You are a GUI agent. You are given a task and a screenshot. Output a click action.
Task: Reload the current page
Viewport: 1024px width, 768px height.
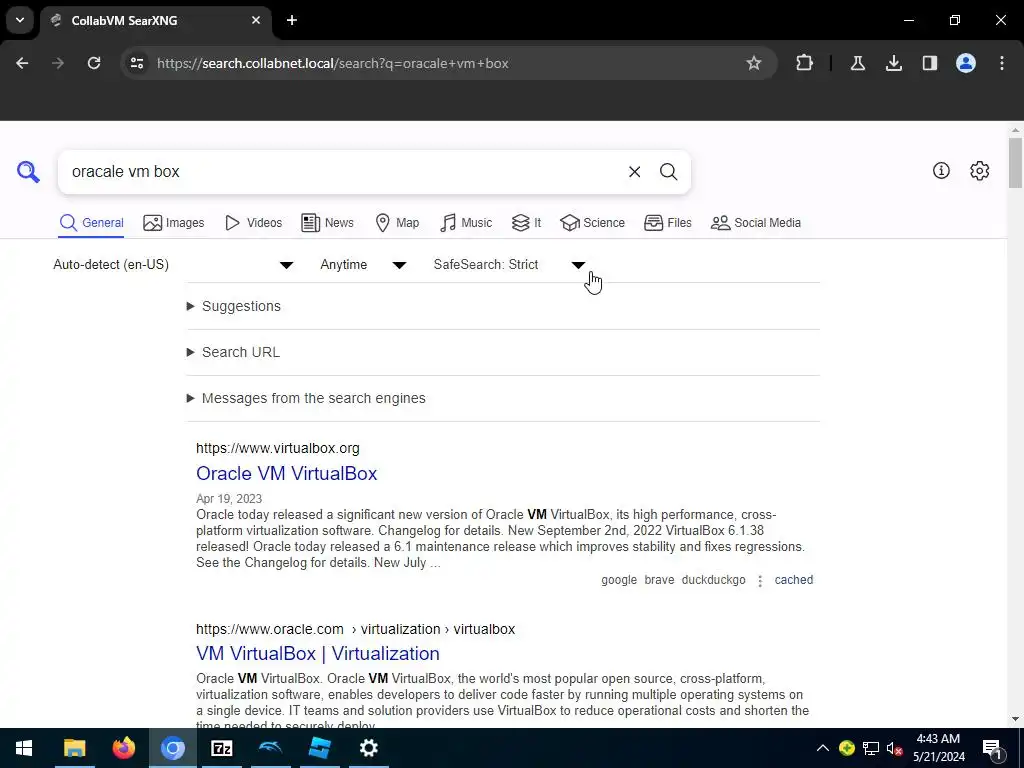94,63
